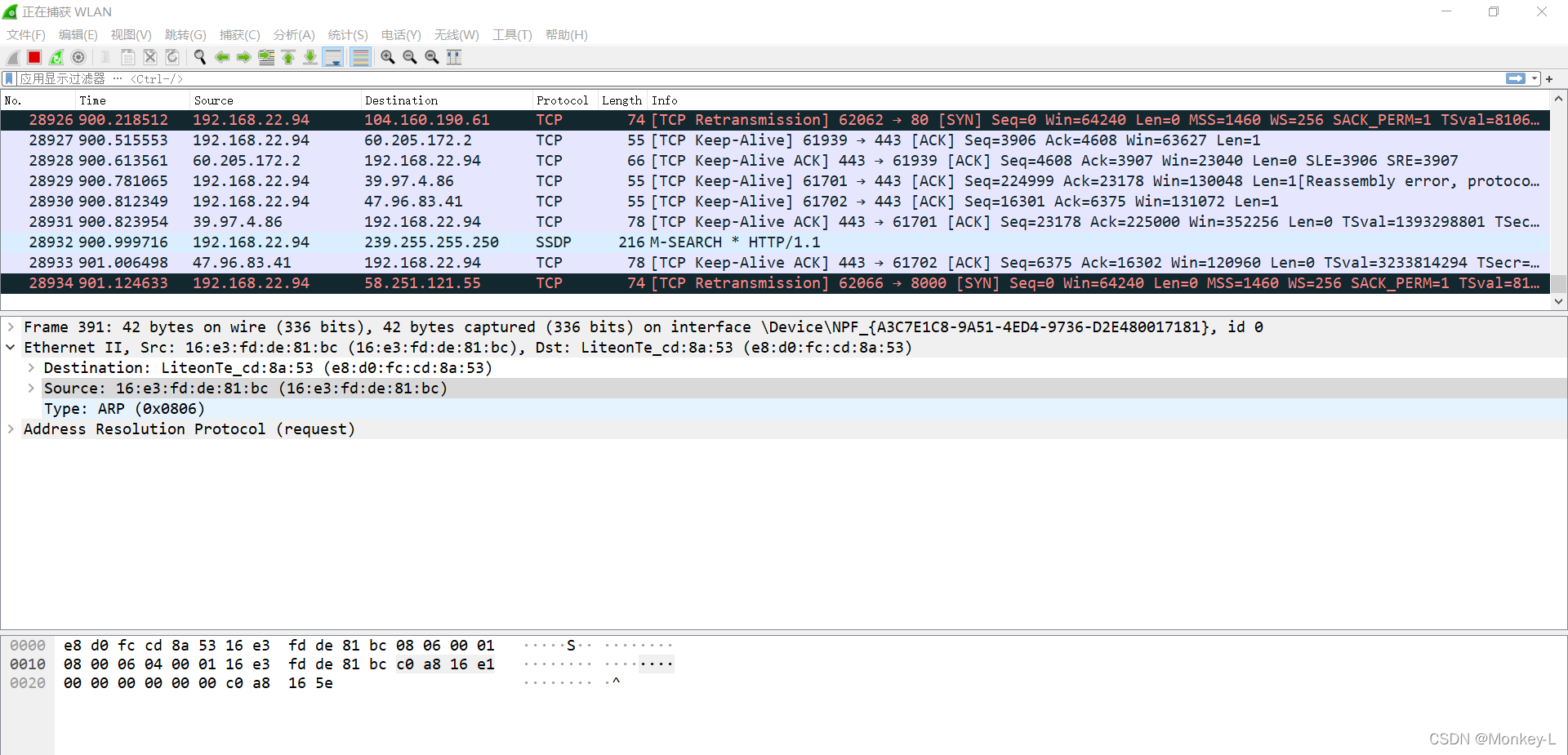1568x755 pixels.
Task: Zoom in packet text
Action: pyautogui.click(x=388, y=57)
